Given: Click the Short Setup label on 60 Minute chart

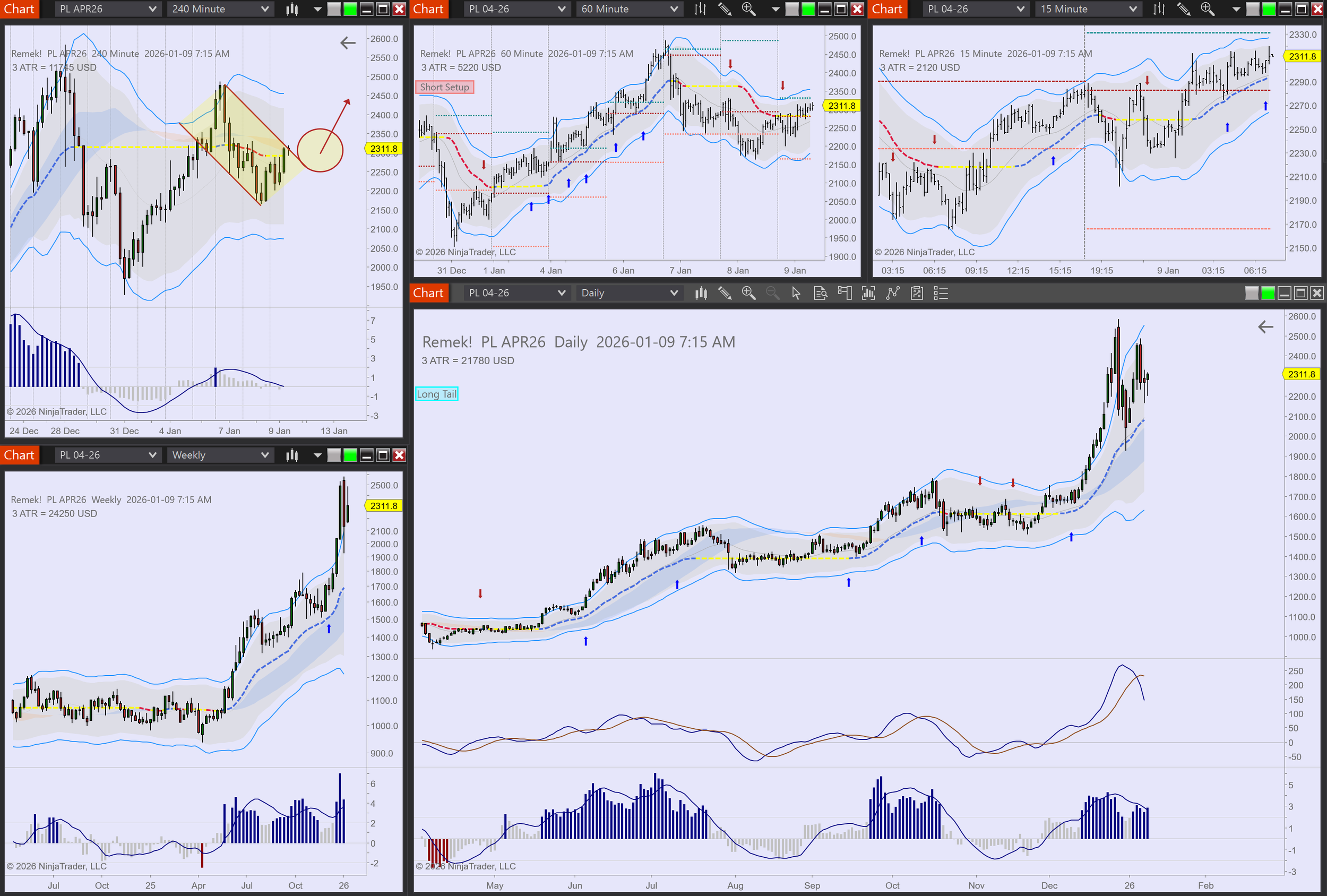Looking at the screenshot, I should pyautogui.click(x=444, y=87).
